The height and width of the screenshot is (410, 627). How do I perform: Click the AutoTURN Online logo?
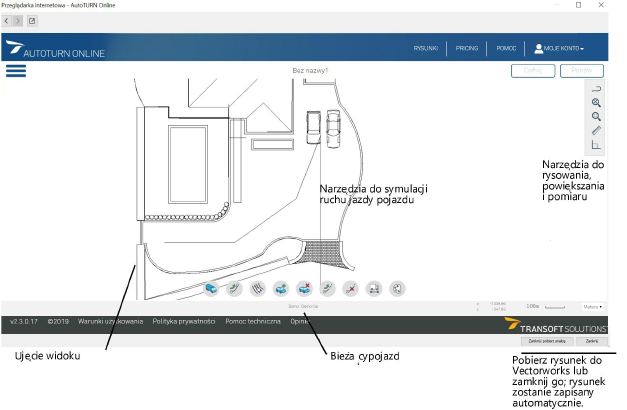pos(56,49)
